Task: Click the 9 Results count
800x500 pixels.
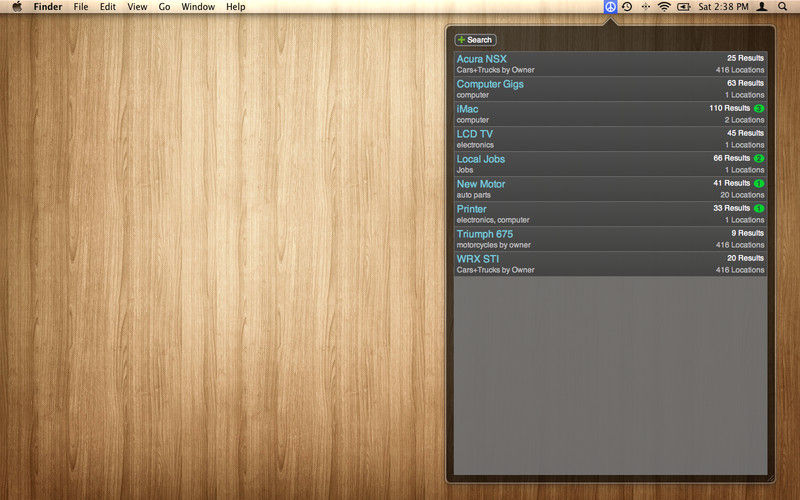Action: point(747,233)
